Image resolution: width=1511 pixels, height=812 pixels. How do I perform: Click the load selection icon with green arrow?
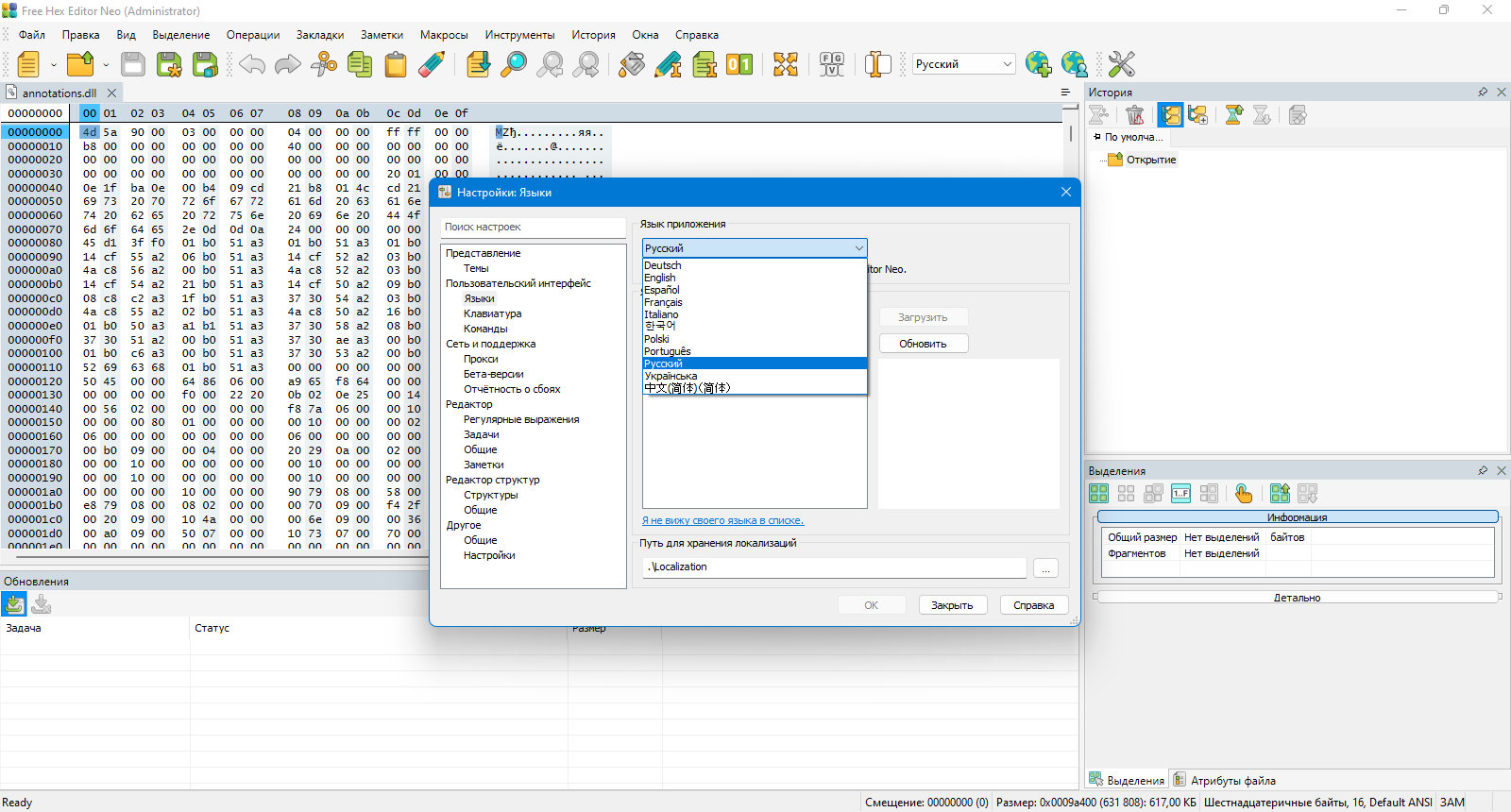click(1280, 494)
